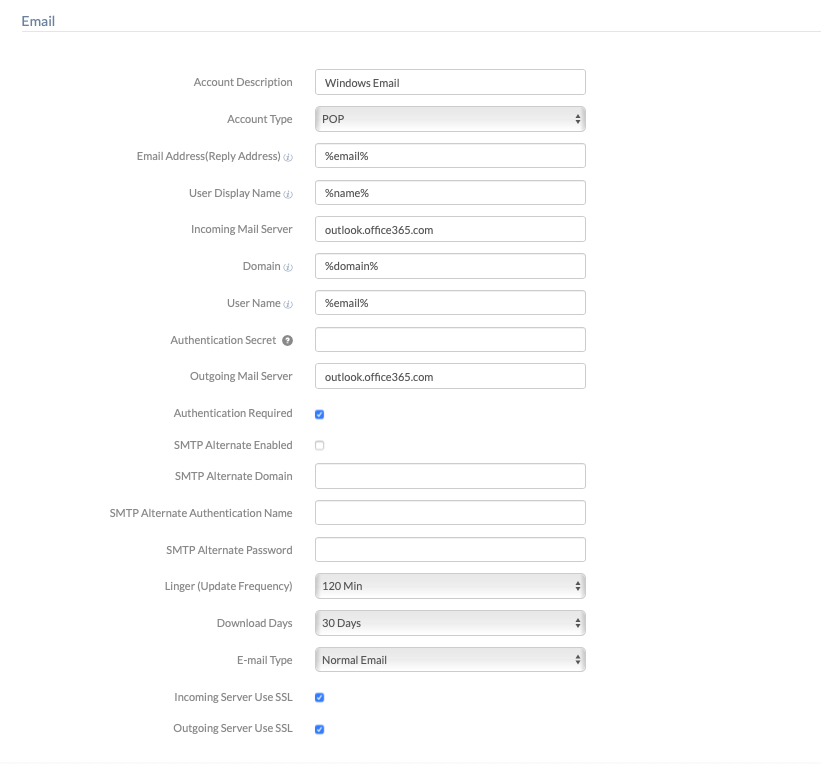Toggle Incoming Server Use SSL checkbox
821x764 pixels.
tap(319, 697)
